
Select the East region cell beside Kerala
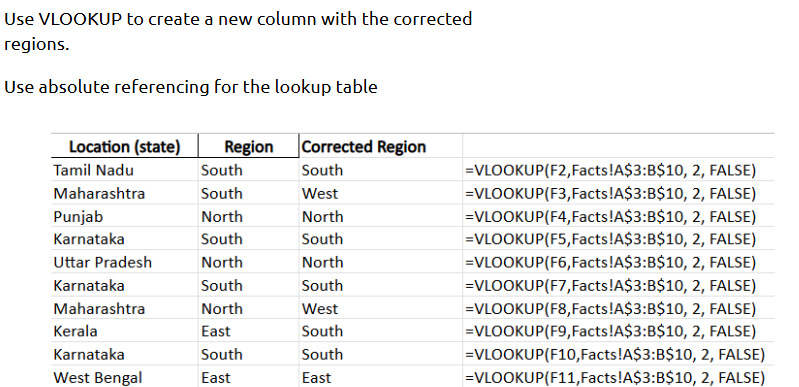249,331
